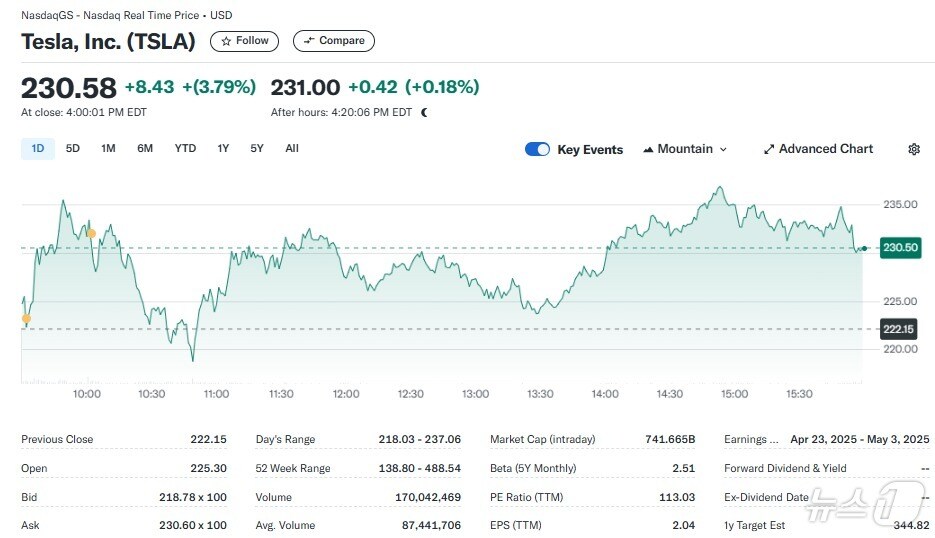
Task: Click the Follow star button
Action: coord(244,41)
